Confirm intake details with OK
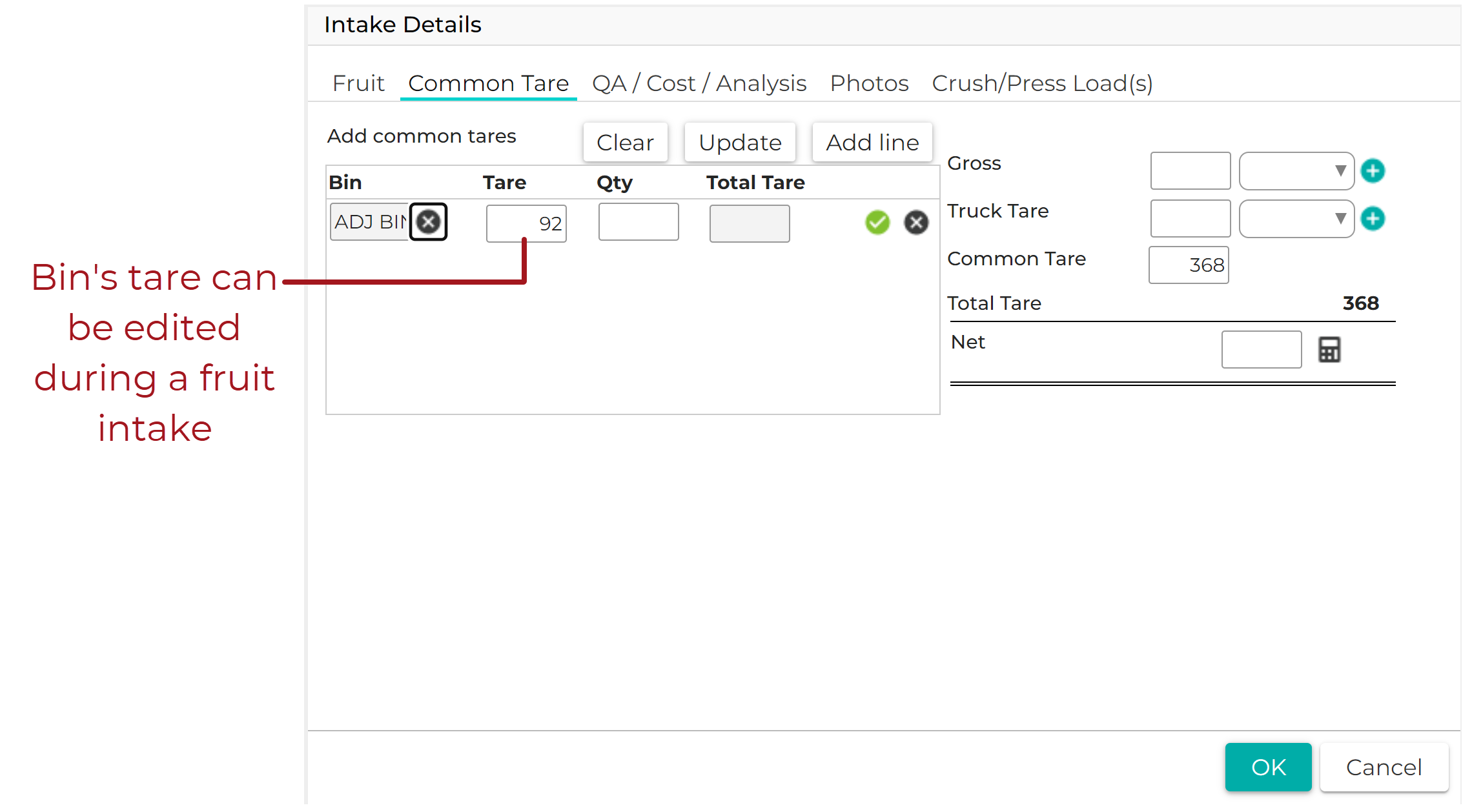 (x=1268, y=767)
